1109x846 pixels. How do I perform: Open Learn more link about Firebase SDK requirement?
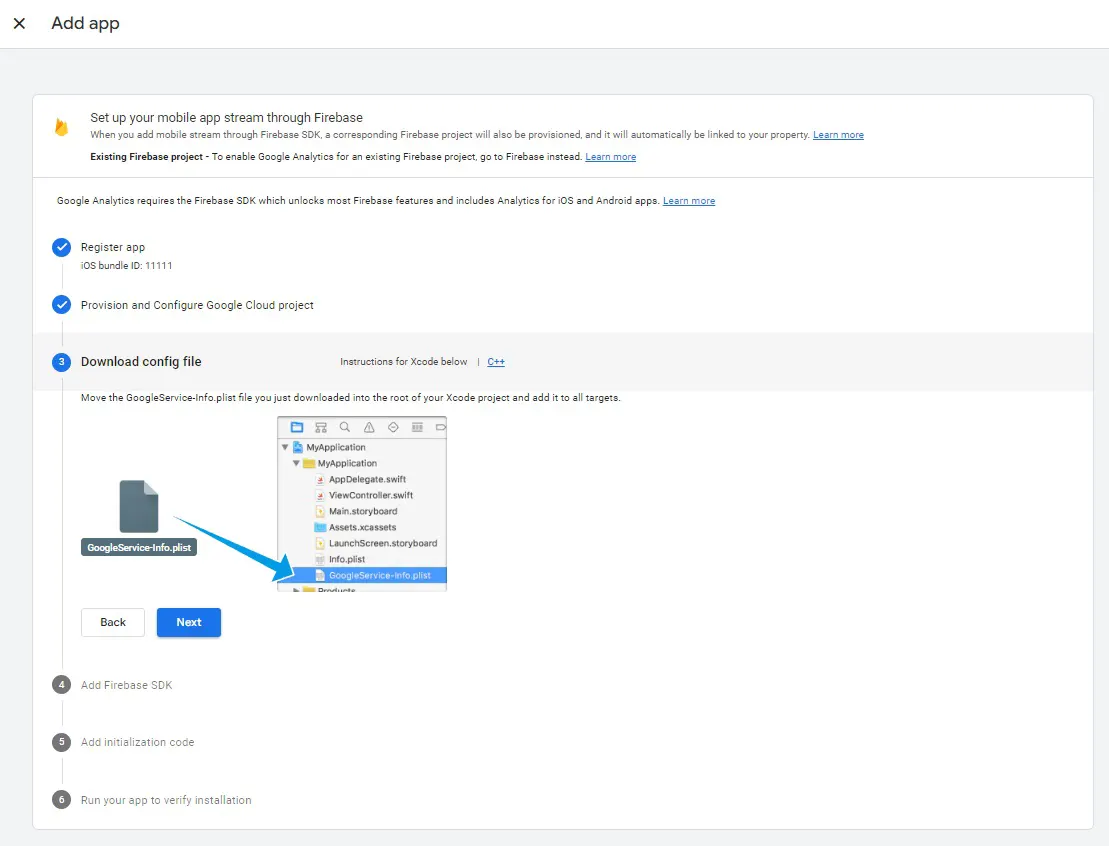689,201
